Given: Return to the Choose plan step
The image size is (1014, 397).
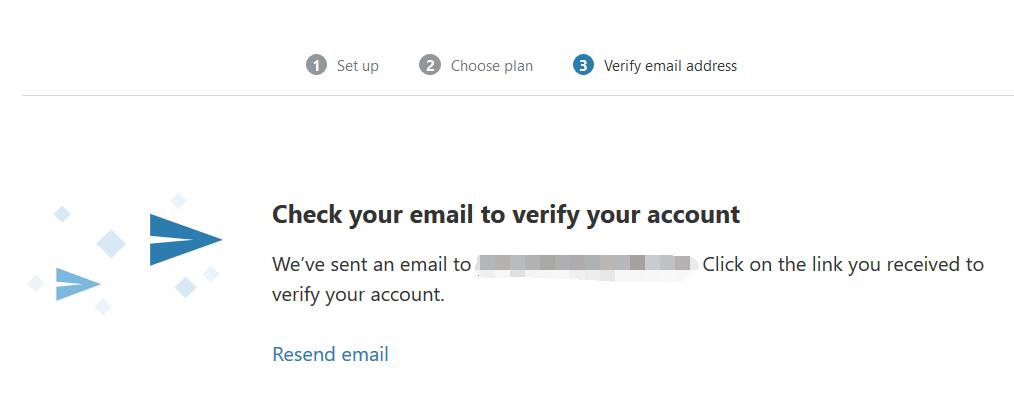Looking at the screenshot, I should click(x=492, y=66).
